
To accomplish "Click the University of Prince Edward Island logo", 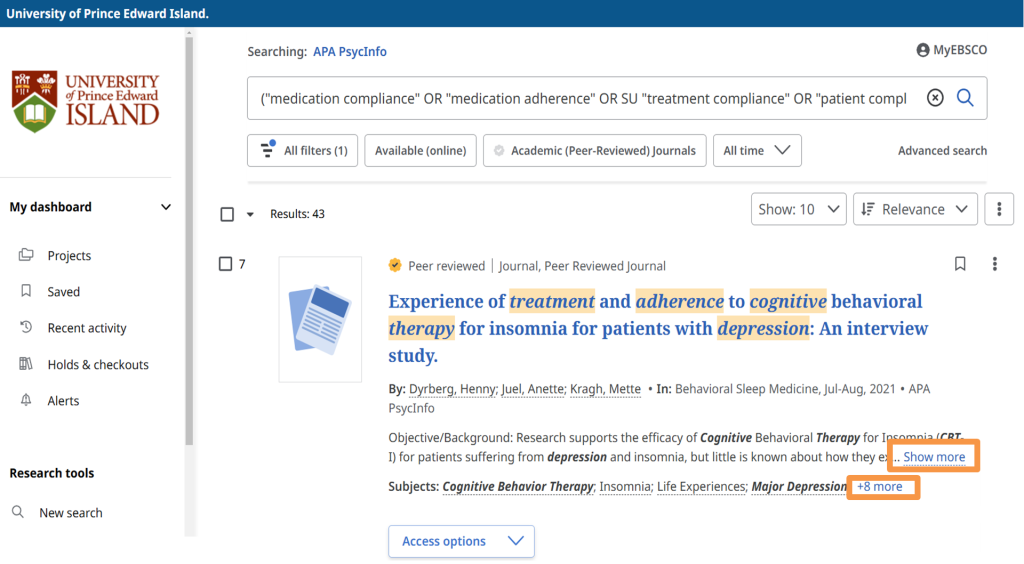I will click(x=86, y=100).
